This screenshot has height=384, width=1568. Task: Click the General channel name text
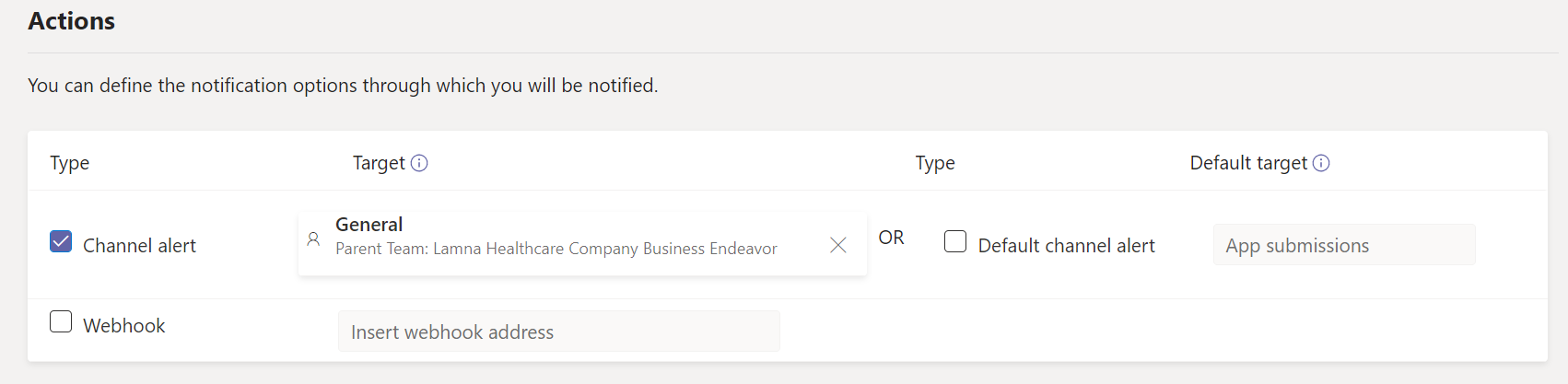coord(369,225)
